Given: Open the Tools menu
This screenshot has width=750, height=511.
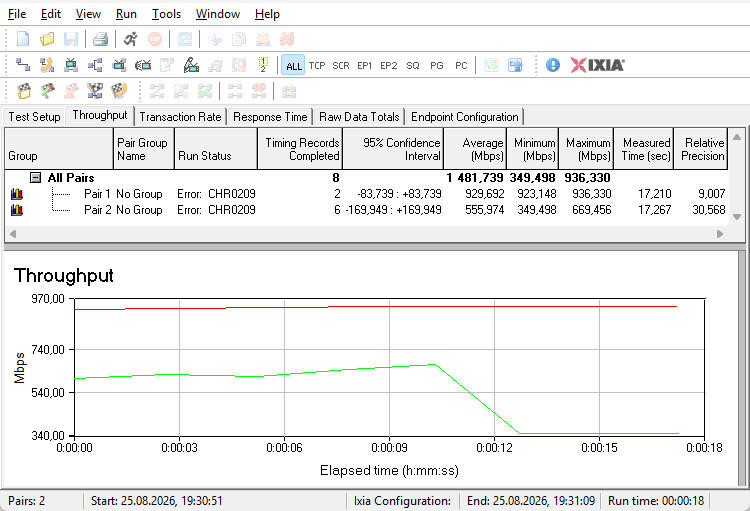Looking at the screenshot, I should pos(166,14).
